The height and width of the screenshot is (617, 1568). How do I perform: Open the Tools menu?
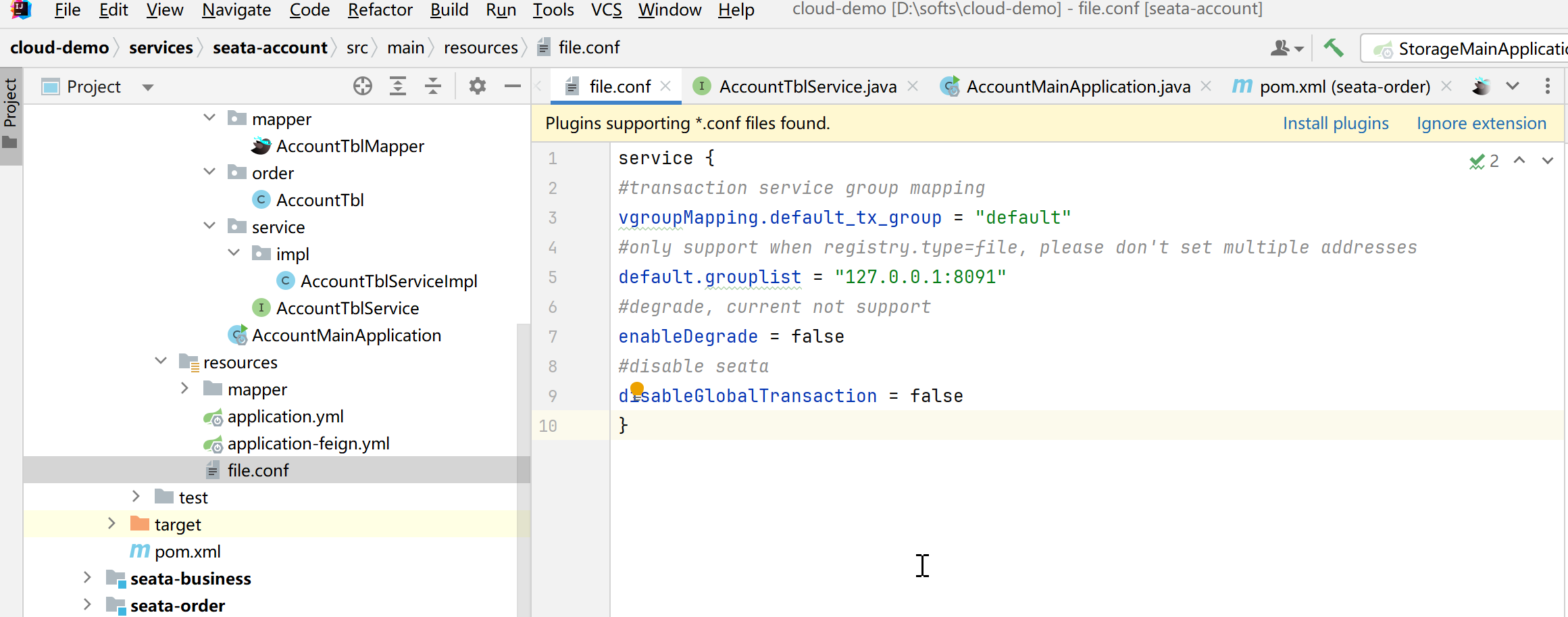553,10
